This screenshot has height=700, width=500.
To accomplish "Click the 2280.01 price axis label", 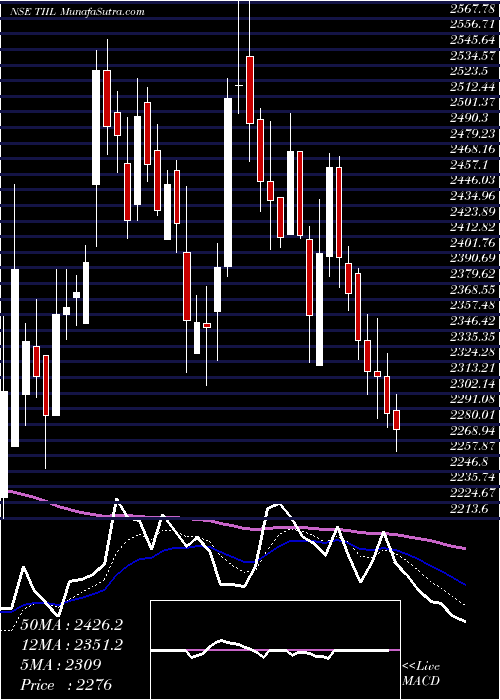I will (x=474, y=414).
